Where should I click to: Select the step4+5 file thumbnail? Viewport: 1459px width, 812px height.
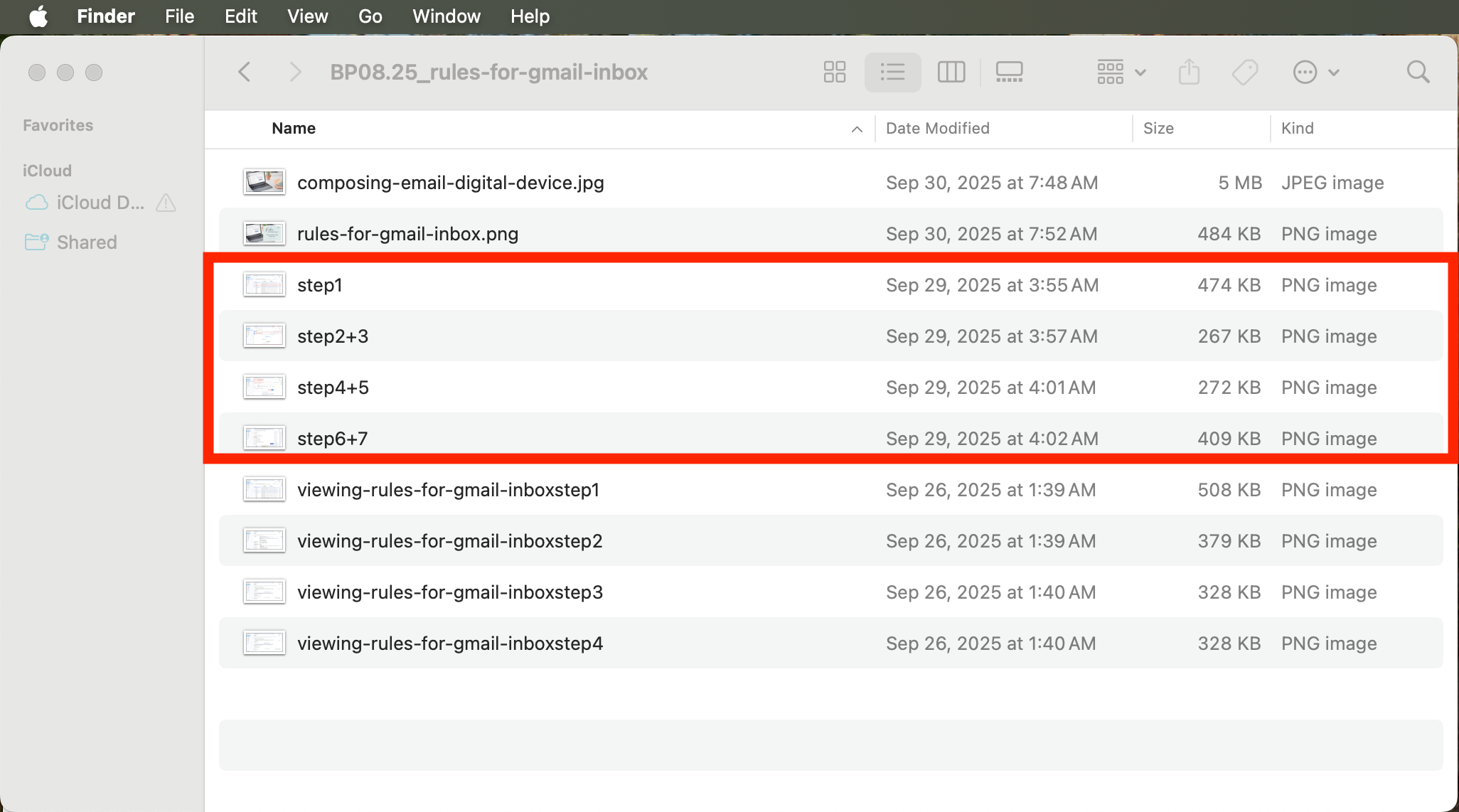tap(264, 388)
